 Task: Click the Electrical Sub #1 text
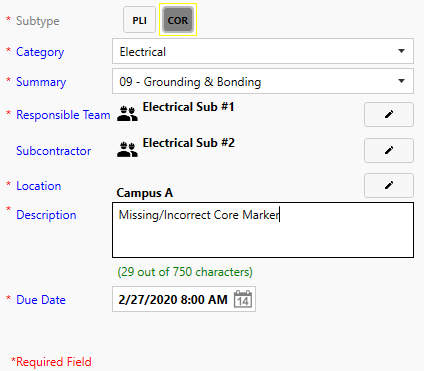[x=188, y=107]
